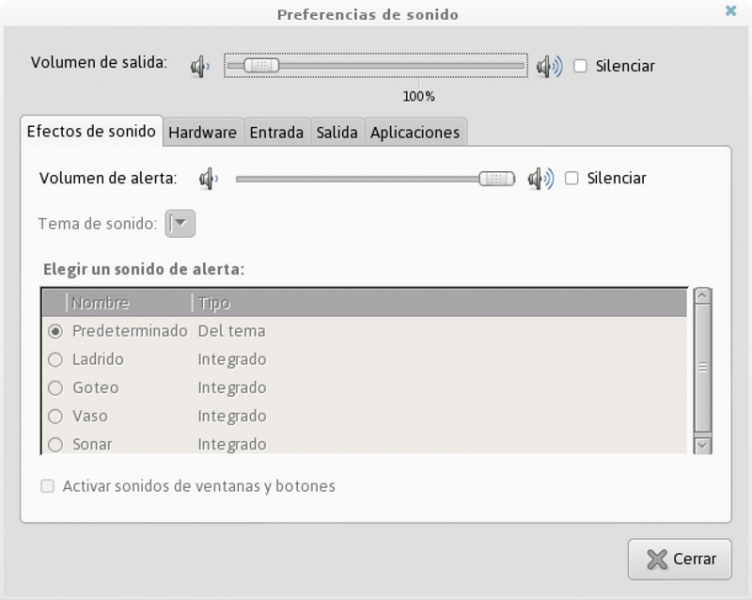Enable Activar sonidos de ventanas y botones
The width and height of the screenshot is (752, 600).
pos(47,486)
